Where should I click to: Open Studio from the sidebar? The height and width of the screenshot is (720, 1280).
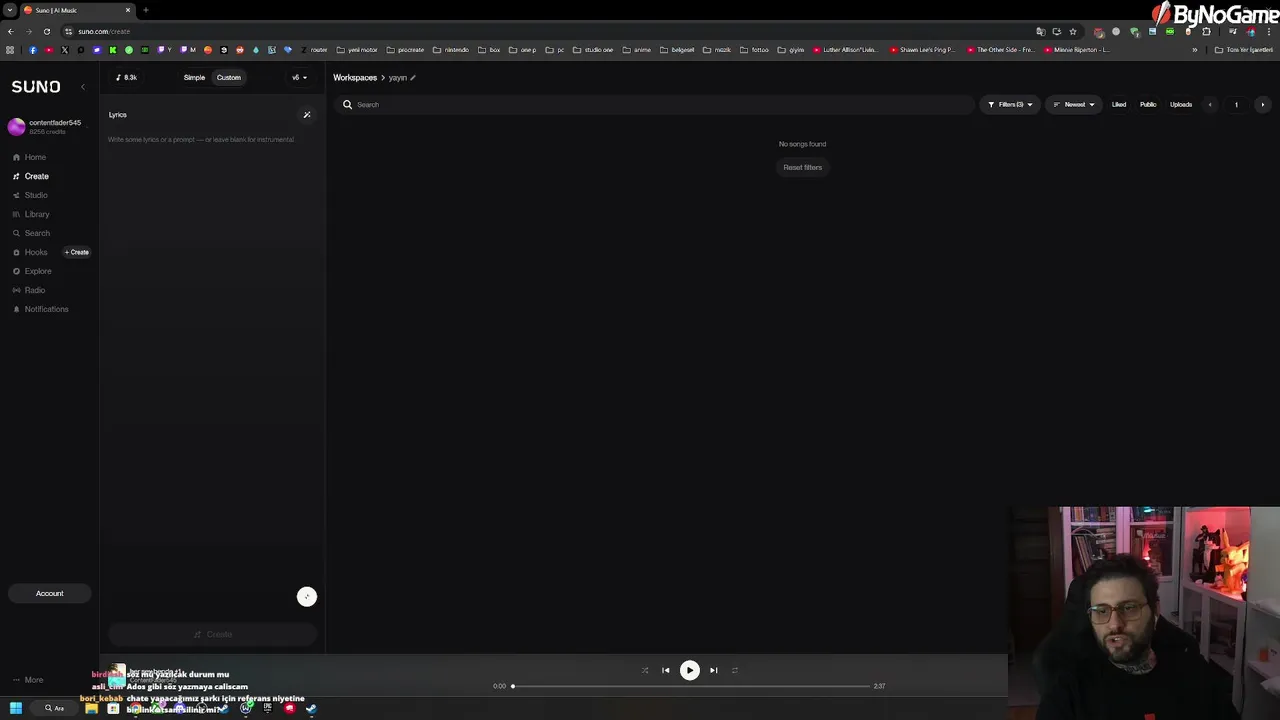pos(30,195)
